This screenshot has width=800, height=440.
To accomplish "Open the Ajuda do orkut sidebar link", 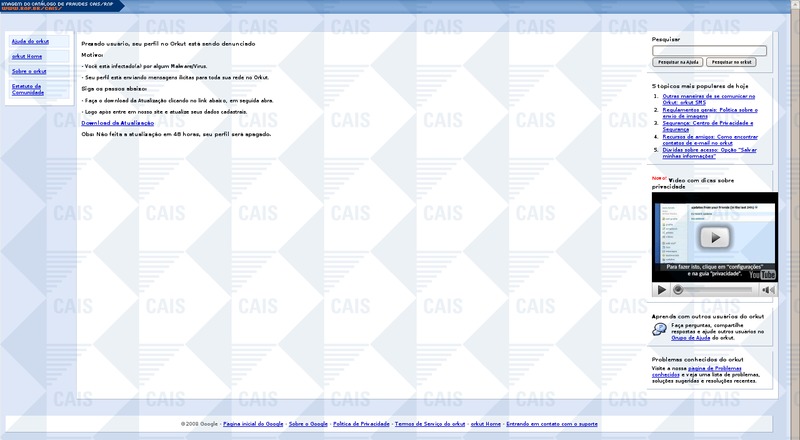I will 30,41.
